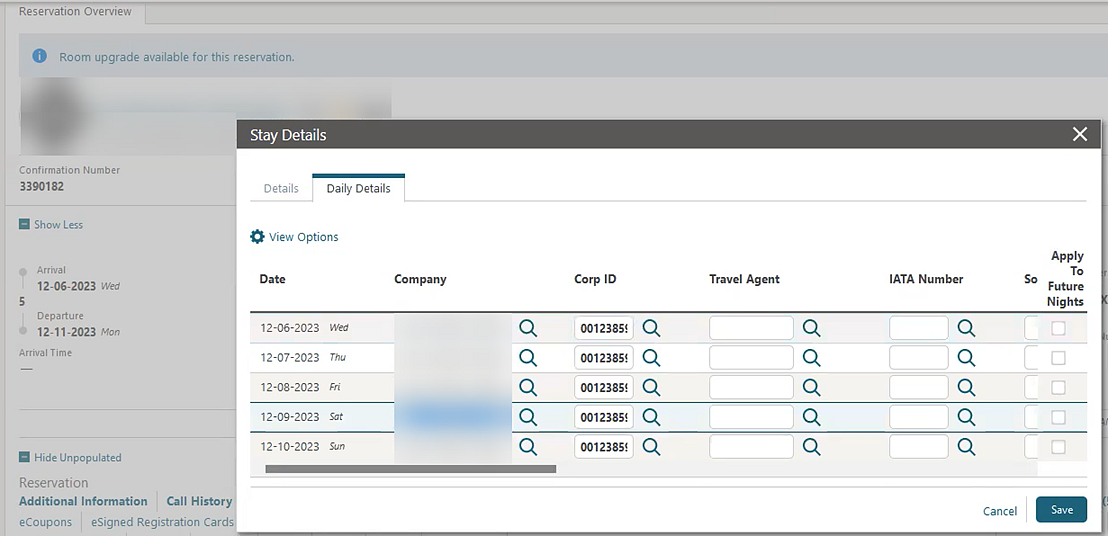Search IATA Number for 12-10-2023 row

tap(966, 446)
